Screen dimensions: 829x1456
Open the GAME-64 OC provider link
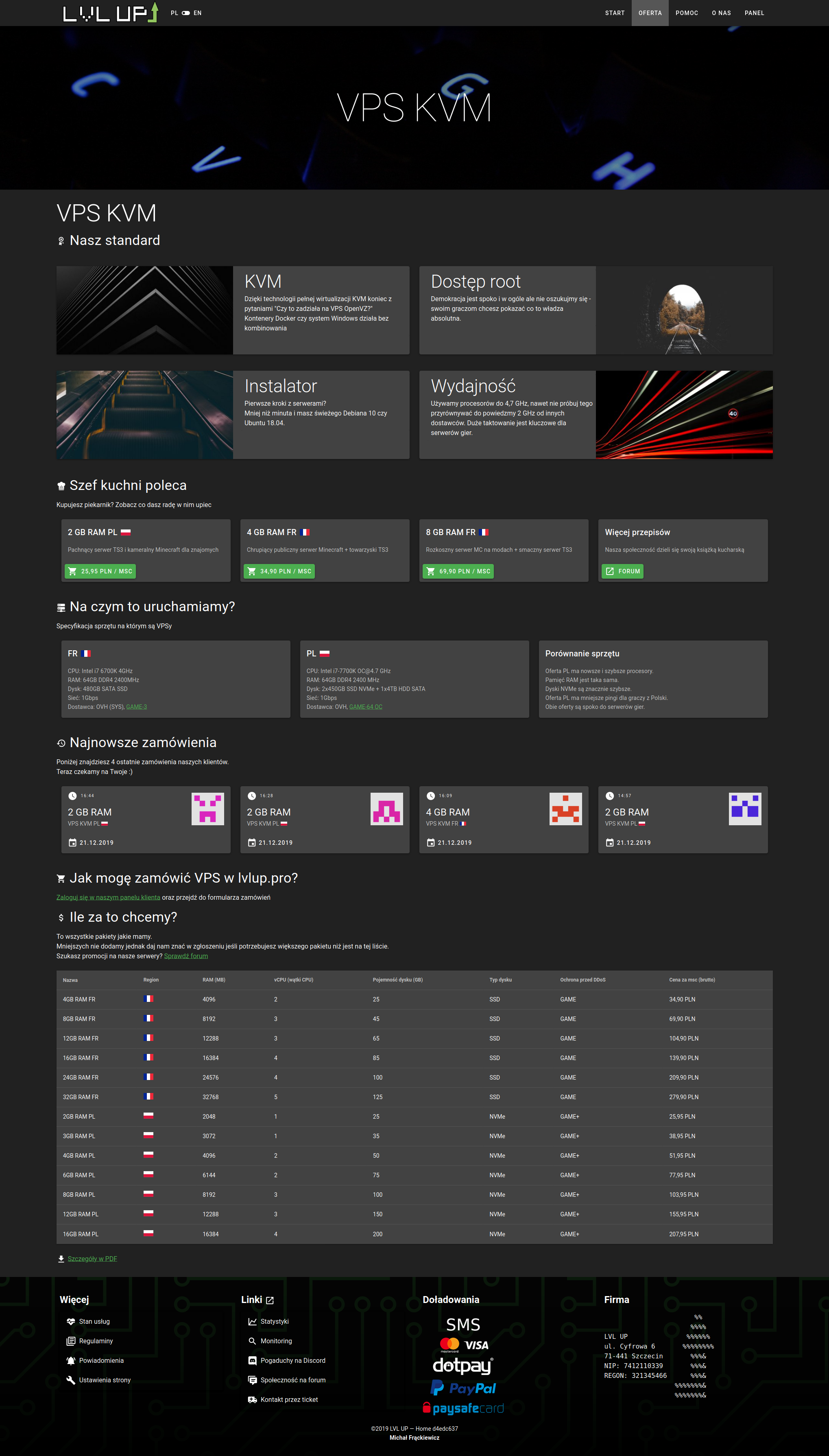click(x=366, y=707)
